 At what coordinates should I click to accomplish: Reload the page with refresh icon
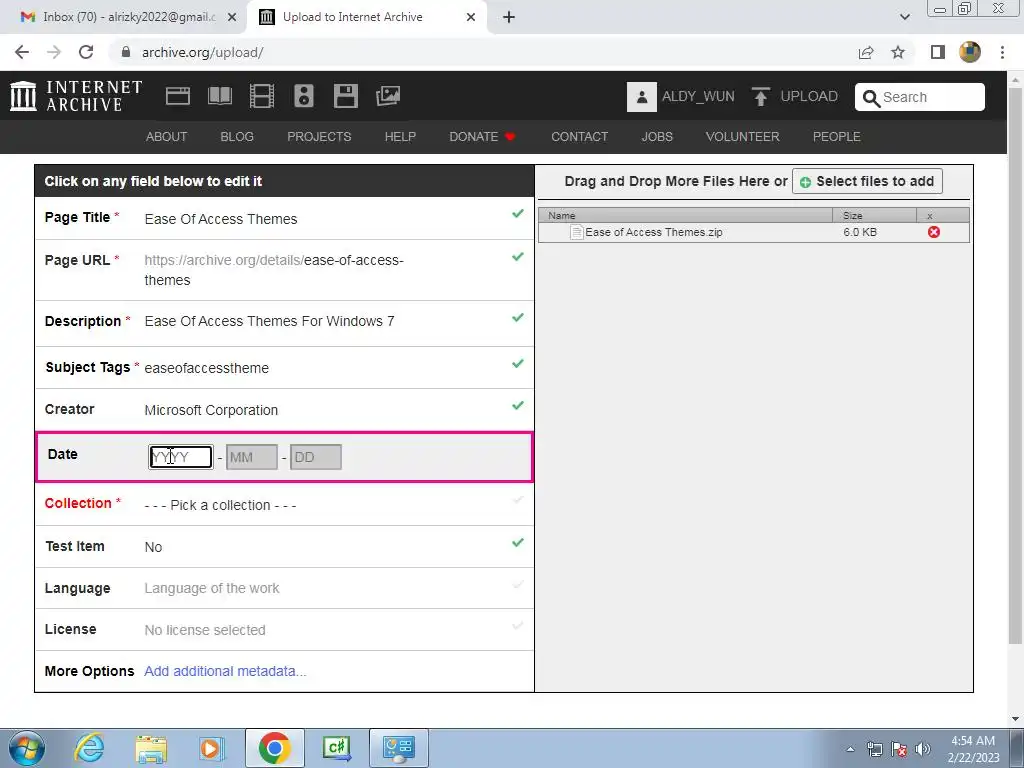[x=86, y=52]
